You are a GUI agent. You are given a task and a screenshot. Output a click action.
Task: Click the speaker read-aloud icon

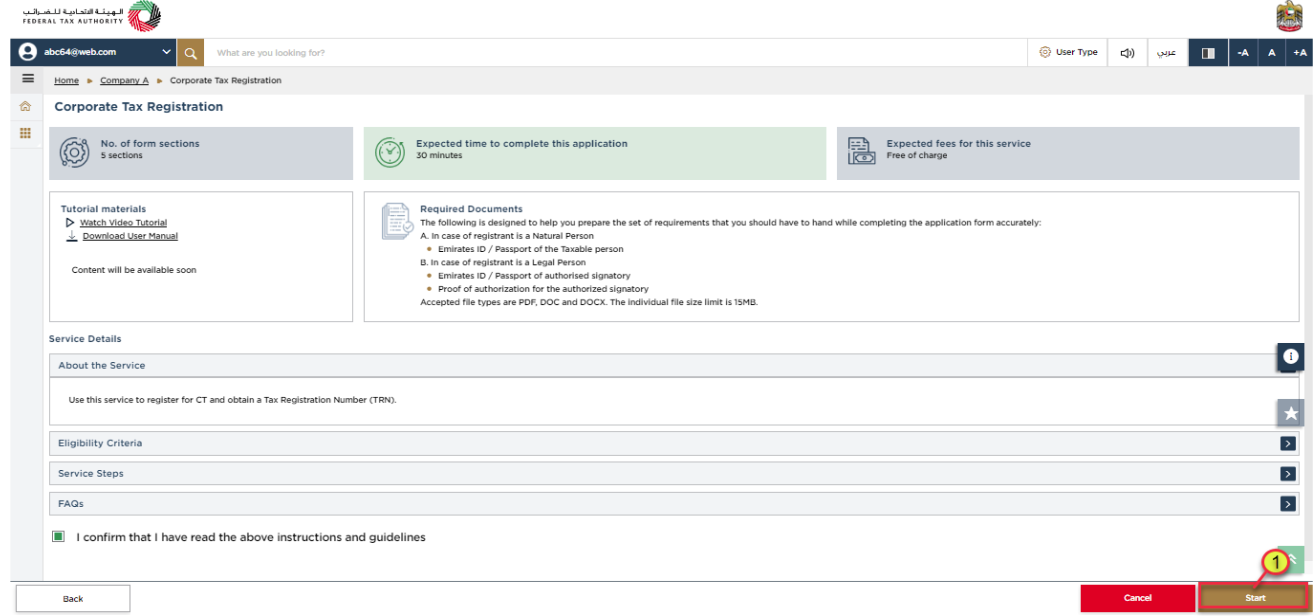[1127, 52]
